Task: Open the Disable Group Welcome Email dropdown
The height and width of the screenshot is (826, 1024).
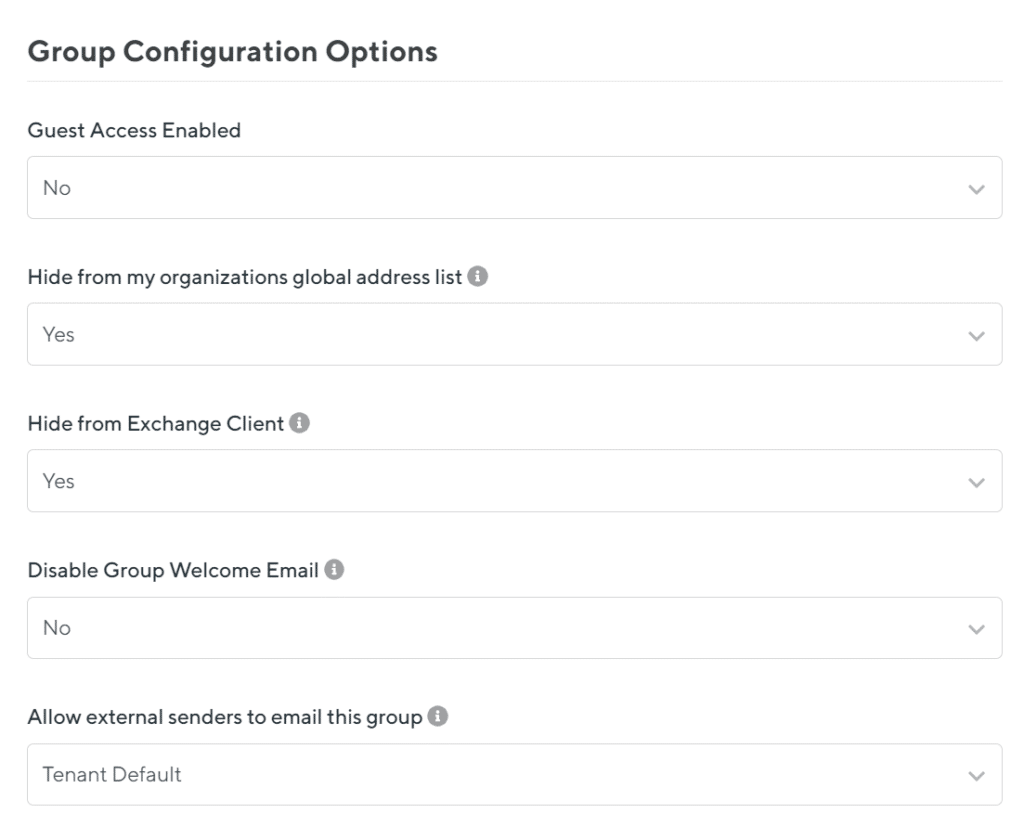Action: pyautogui.click(x=512, y=627)
